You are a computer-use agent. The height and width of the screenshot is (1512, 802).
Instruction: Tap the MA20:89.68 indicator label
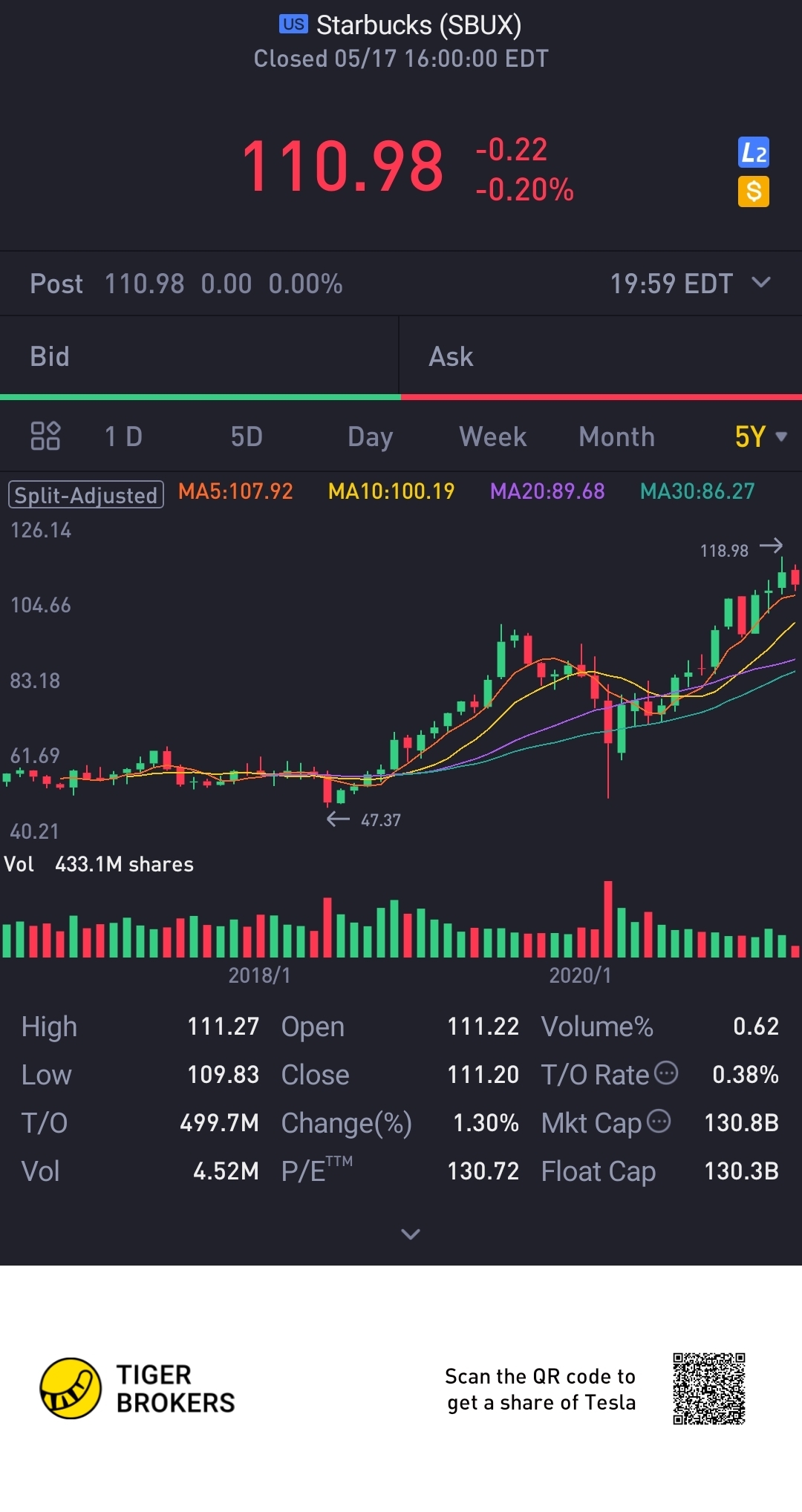547,491
